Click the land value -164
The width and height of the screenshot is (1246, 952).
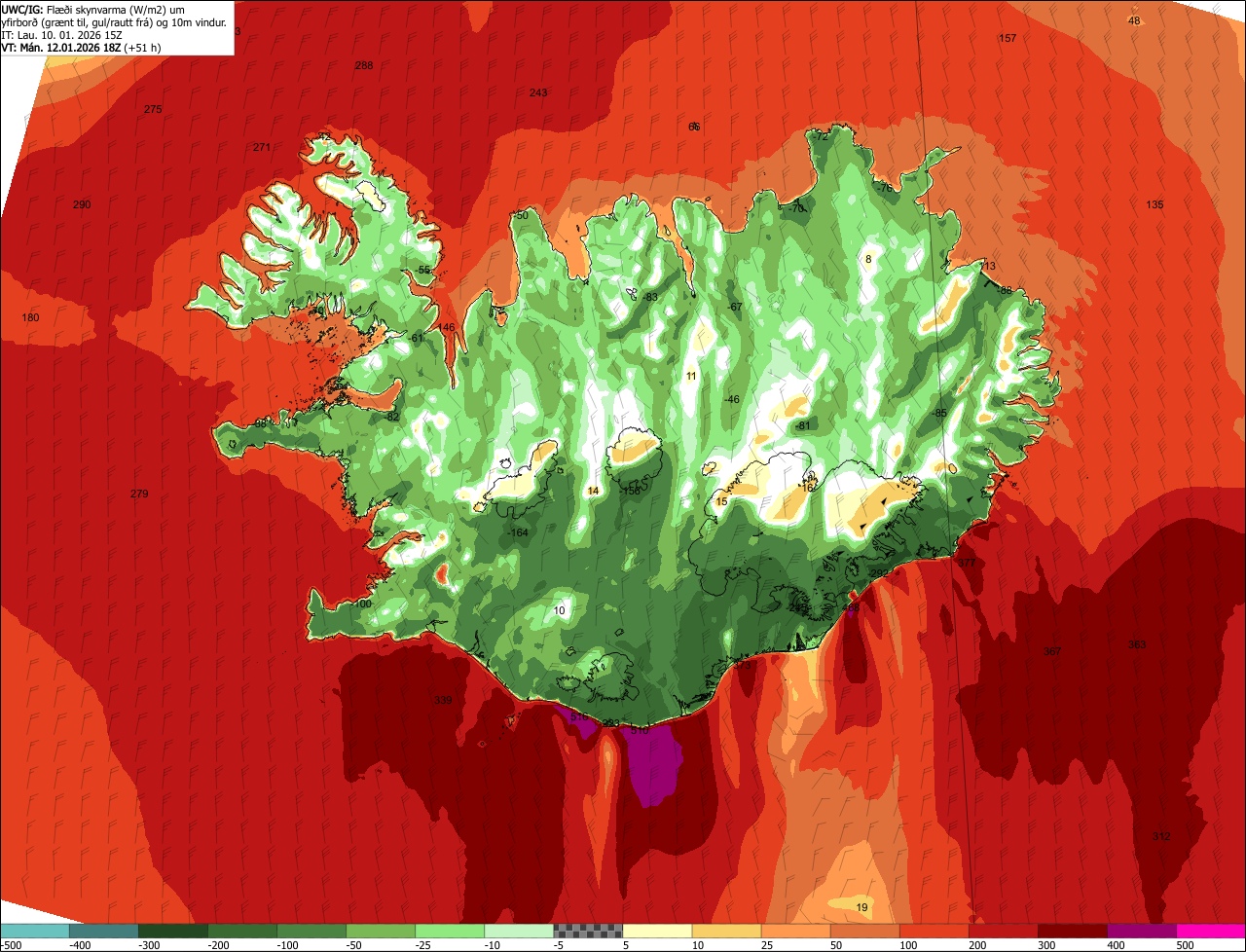click(518, 532)
